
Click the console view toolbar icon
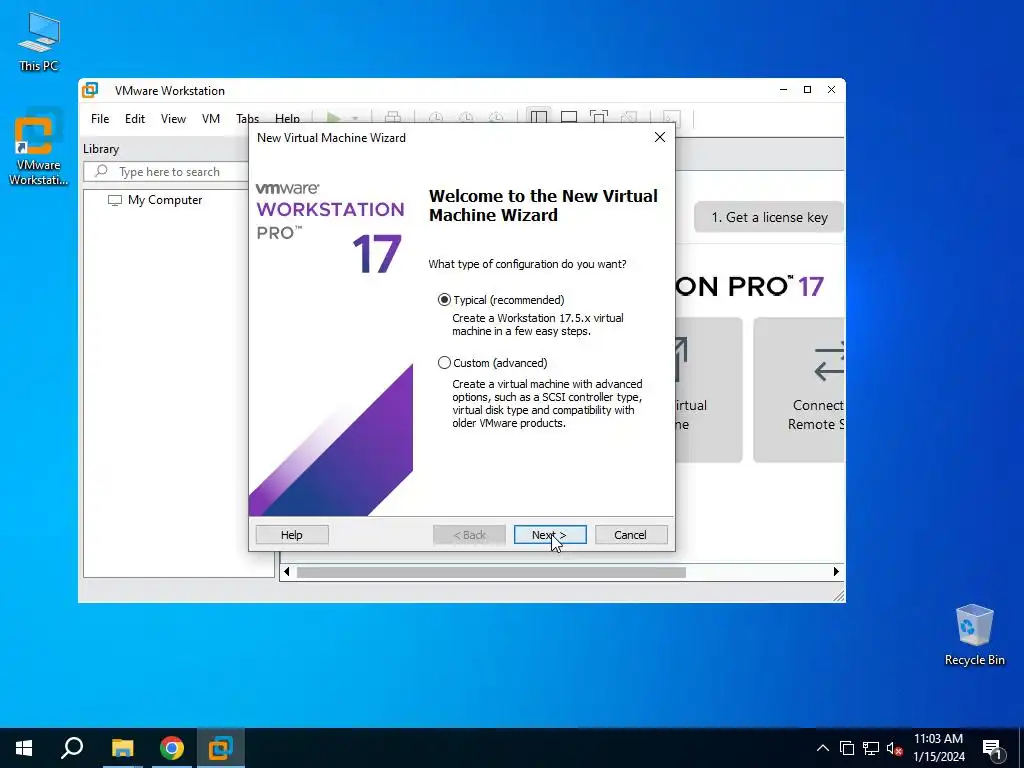coord(671,118)
